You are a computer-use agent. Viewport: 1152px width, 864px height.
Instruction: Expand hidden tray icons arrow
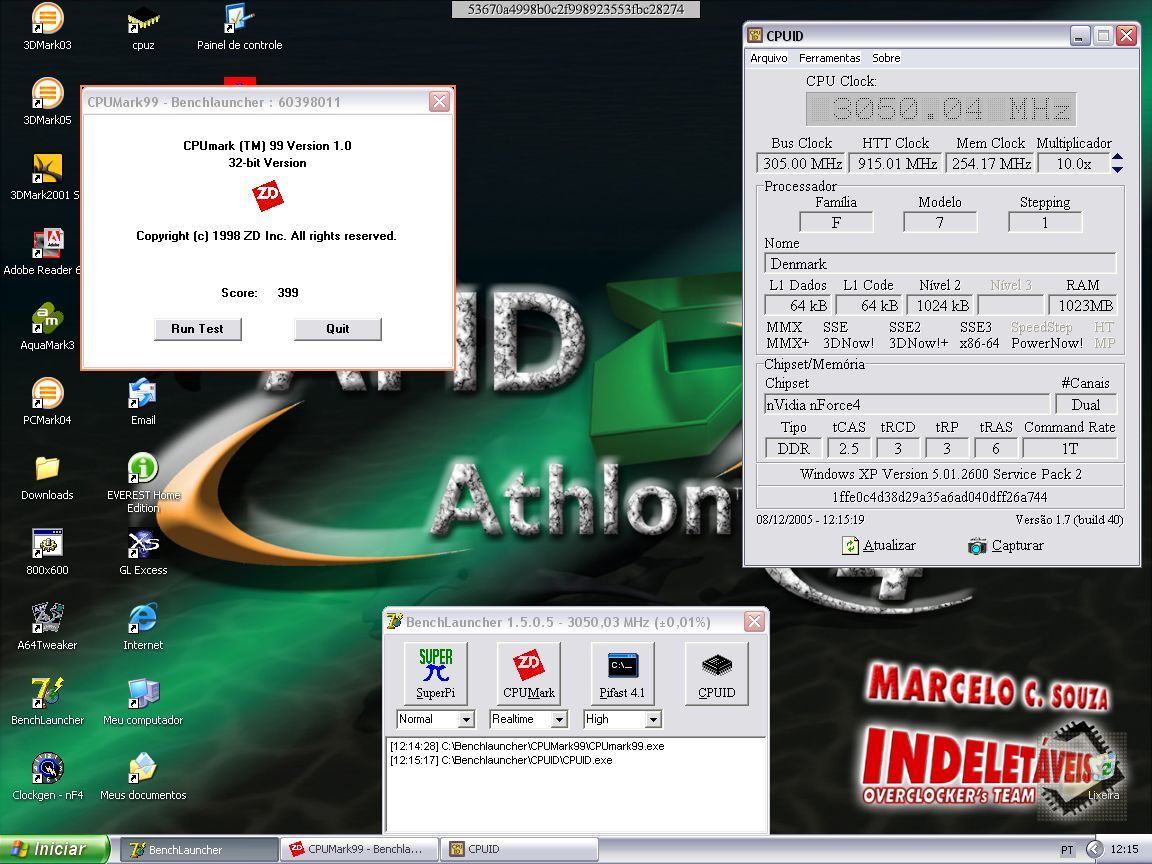1095,849
